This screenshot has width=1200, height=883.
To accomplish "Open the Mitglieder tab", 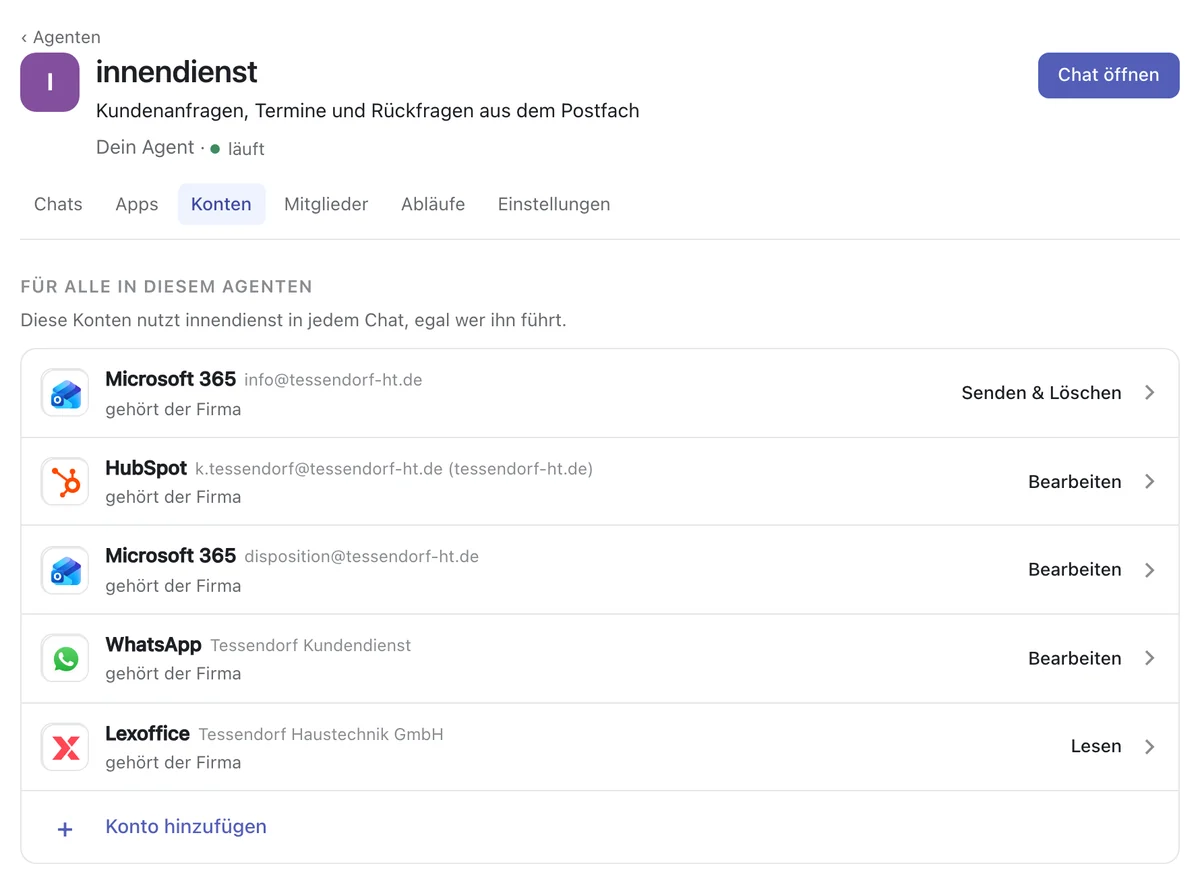I will point(326,204).
